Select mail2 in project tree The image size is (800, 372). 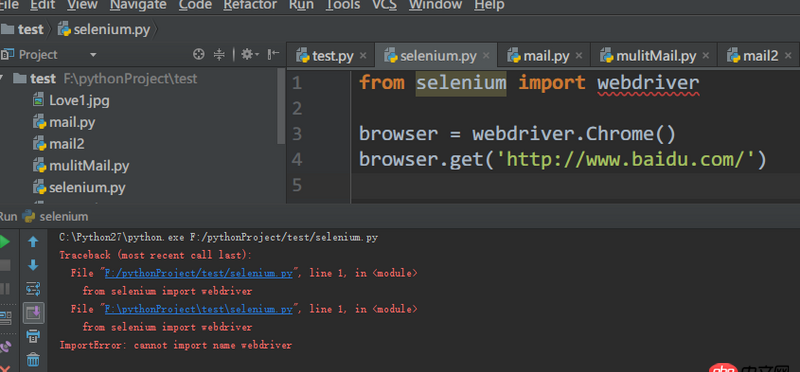58,144
